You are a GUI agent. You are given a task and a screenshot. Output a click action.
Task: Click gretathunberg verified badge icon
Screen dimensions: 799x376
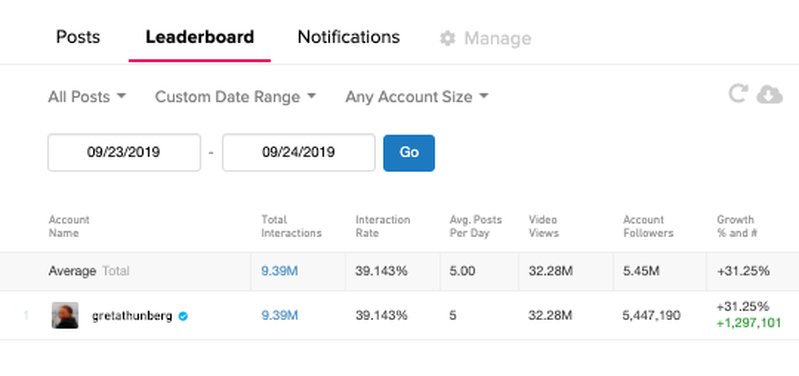pos(183,316)
